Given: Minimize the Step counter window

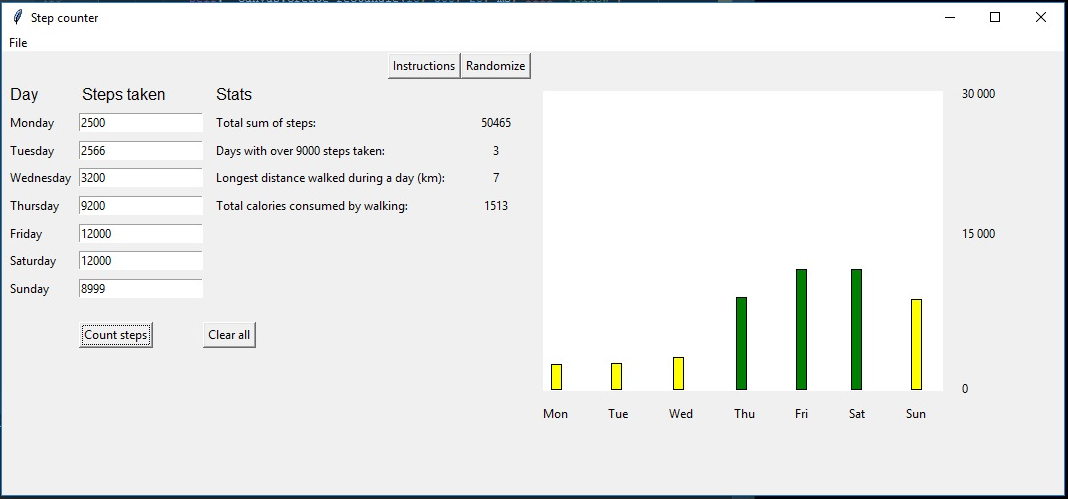Looking at the screenshot, I should [949, 17].
